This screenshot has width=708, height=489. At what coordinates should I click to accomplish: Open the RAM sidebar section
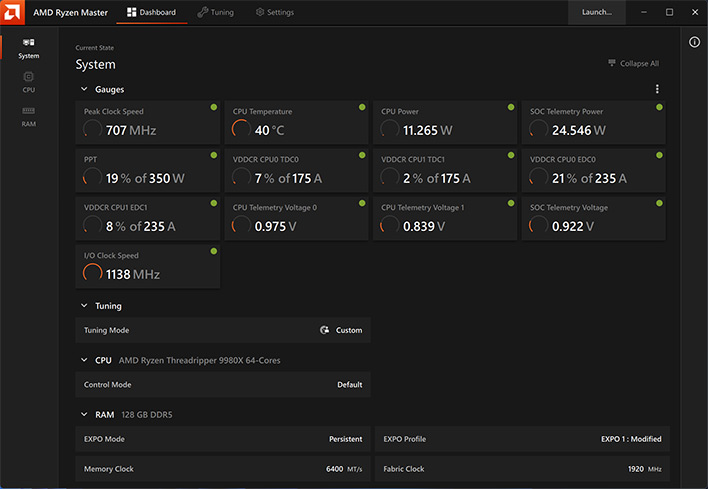(x=28, y=116)
